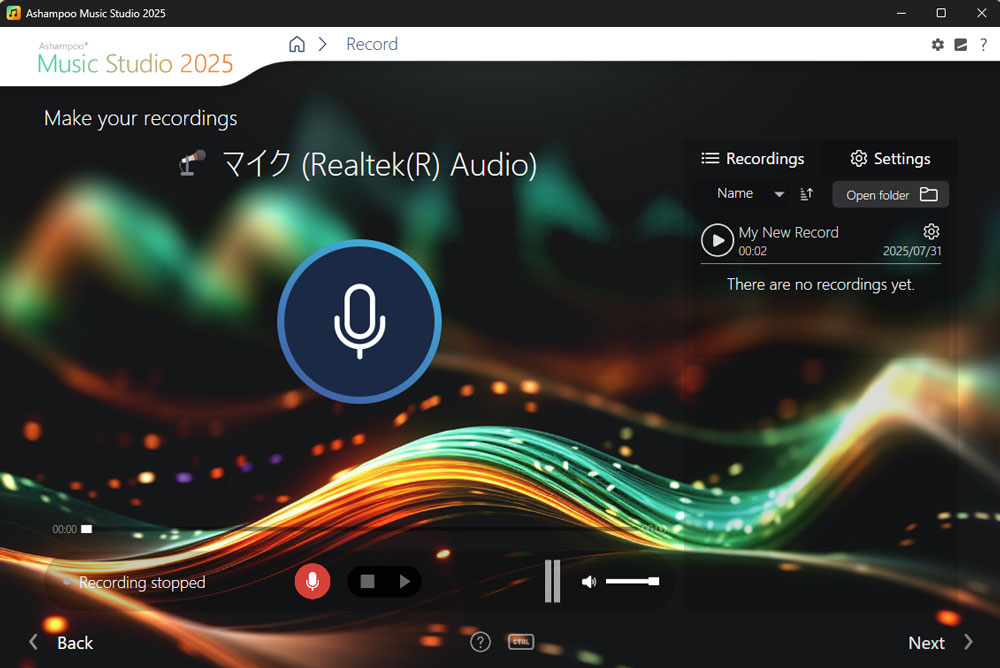The image size is (1000, 668).
Task: Expand the Name sort dropdown
Action: click(x=750, y=193)
